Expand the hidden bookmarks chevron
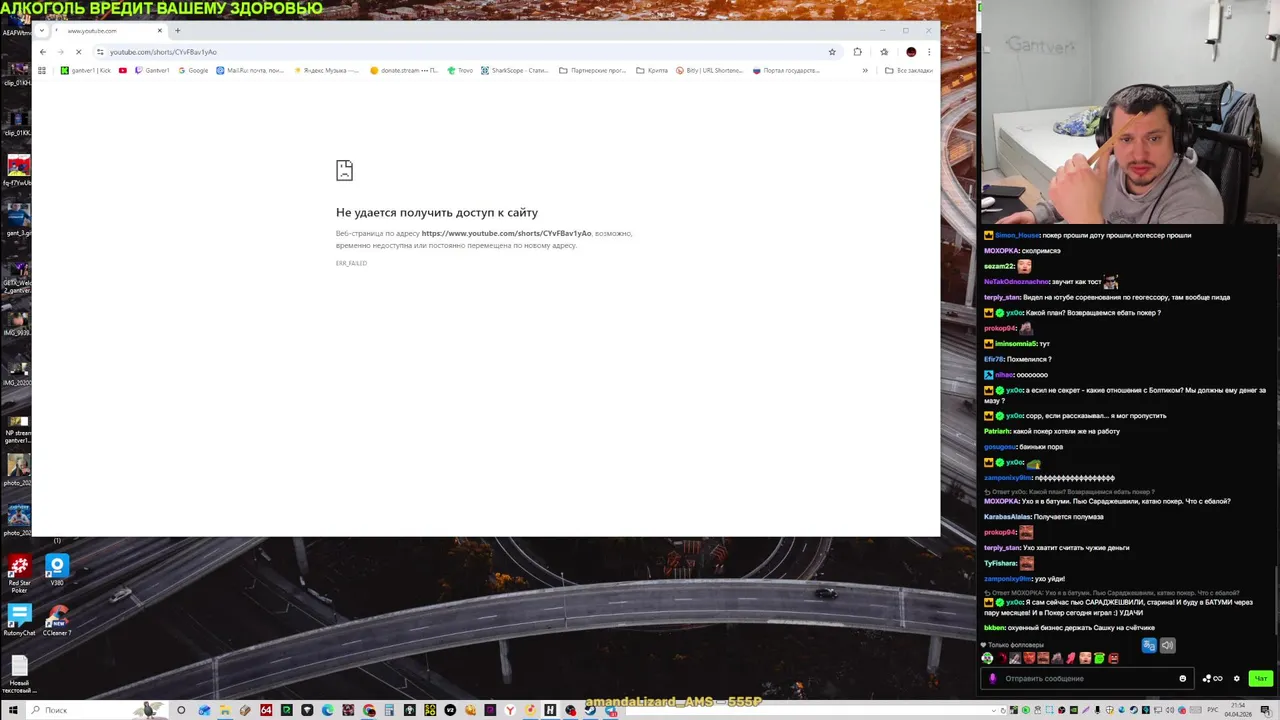1280x720 pixels. (x=865, y=70)
